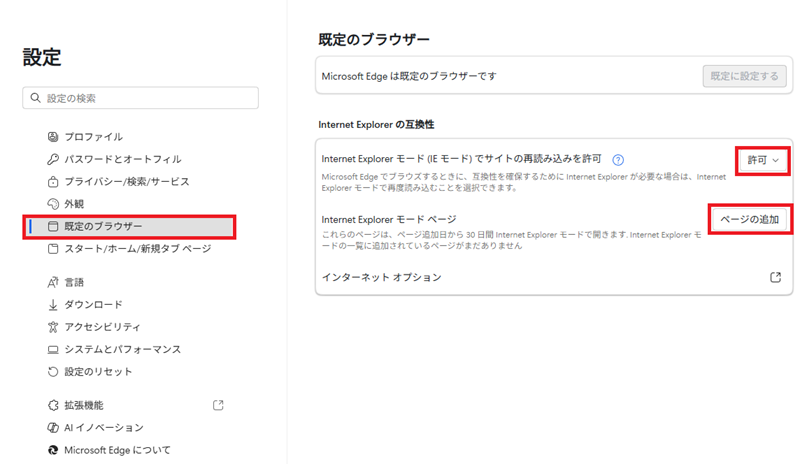Click the download arrow icon beside ダウンロード
800x464 pixels.
53,305
